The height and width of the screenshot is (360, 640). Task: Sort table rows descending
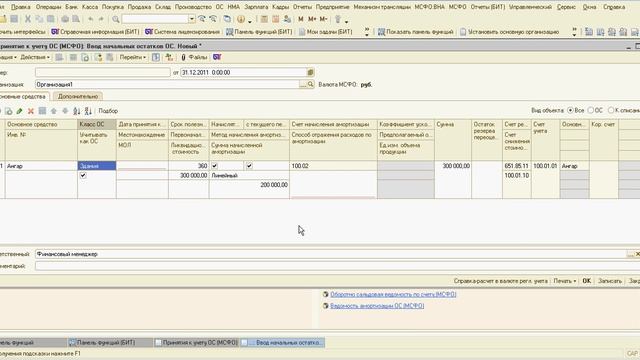[88, 111]
